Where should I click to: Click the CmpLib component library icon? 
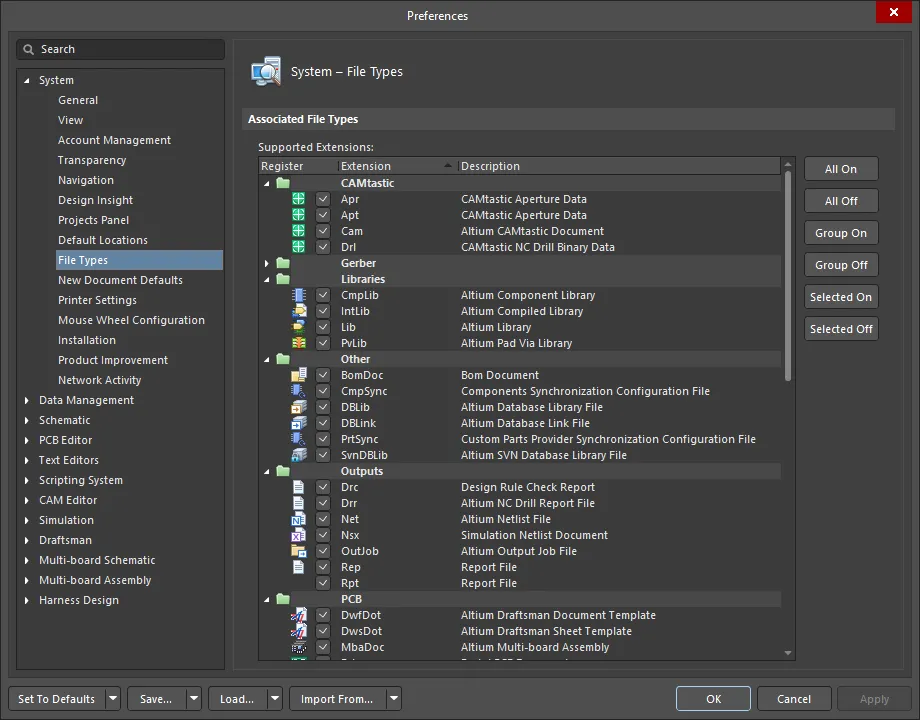(x=299, y=295)
